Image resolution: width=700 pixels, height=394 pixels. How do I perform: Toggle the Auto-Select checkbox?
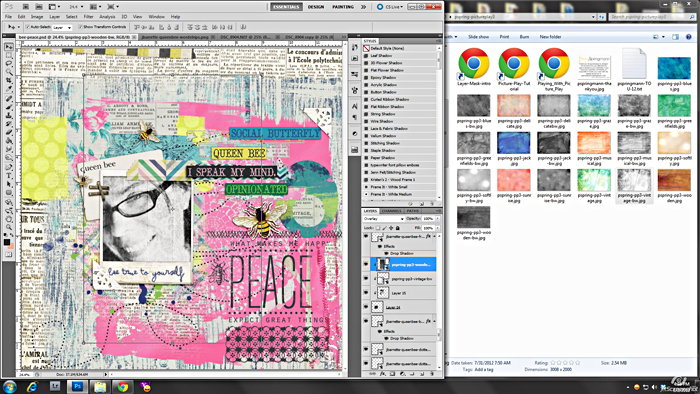coord(28,27)
